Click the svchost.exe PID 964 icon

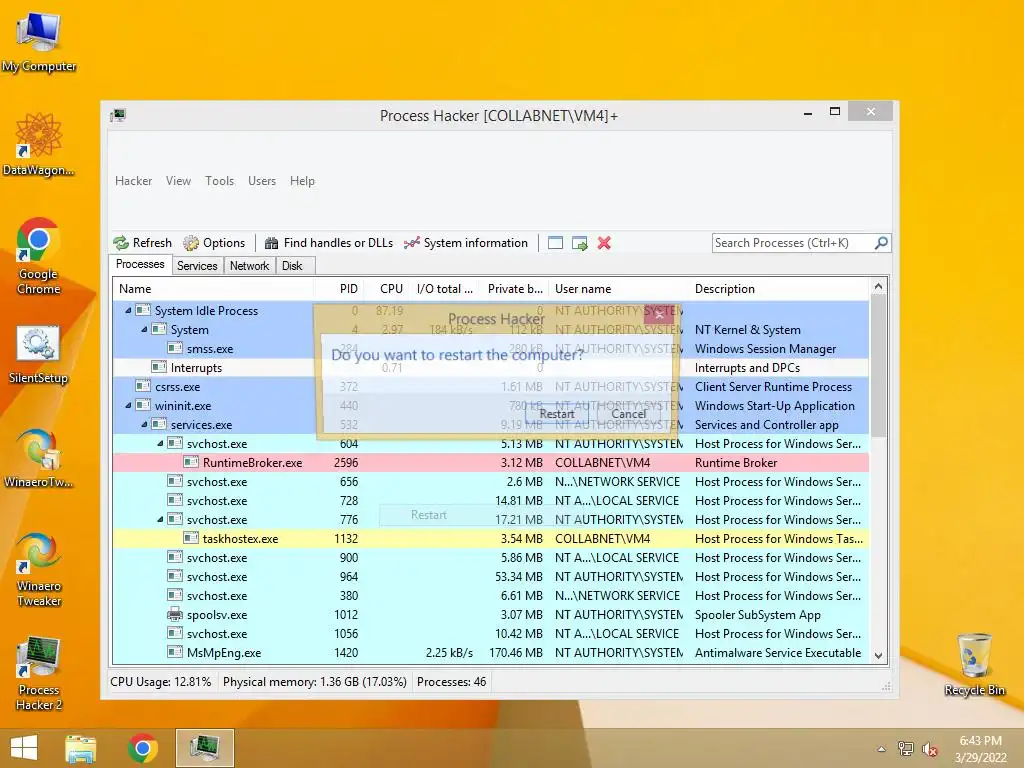pos(174,577)
